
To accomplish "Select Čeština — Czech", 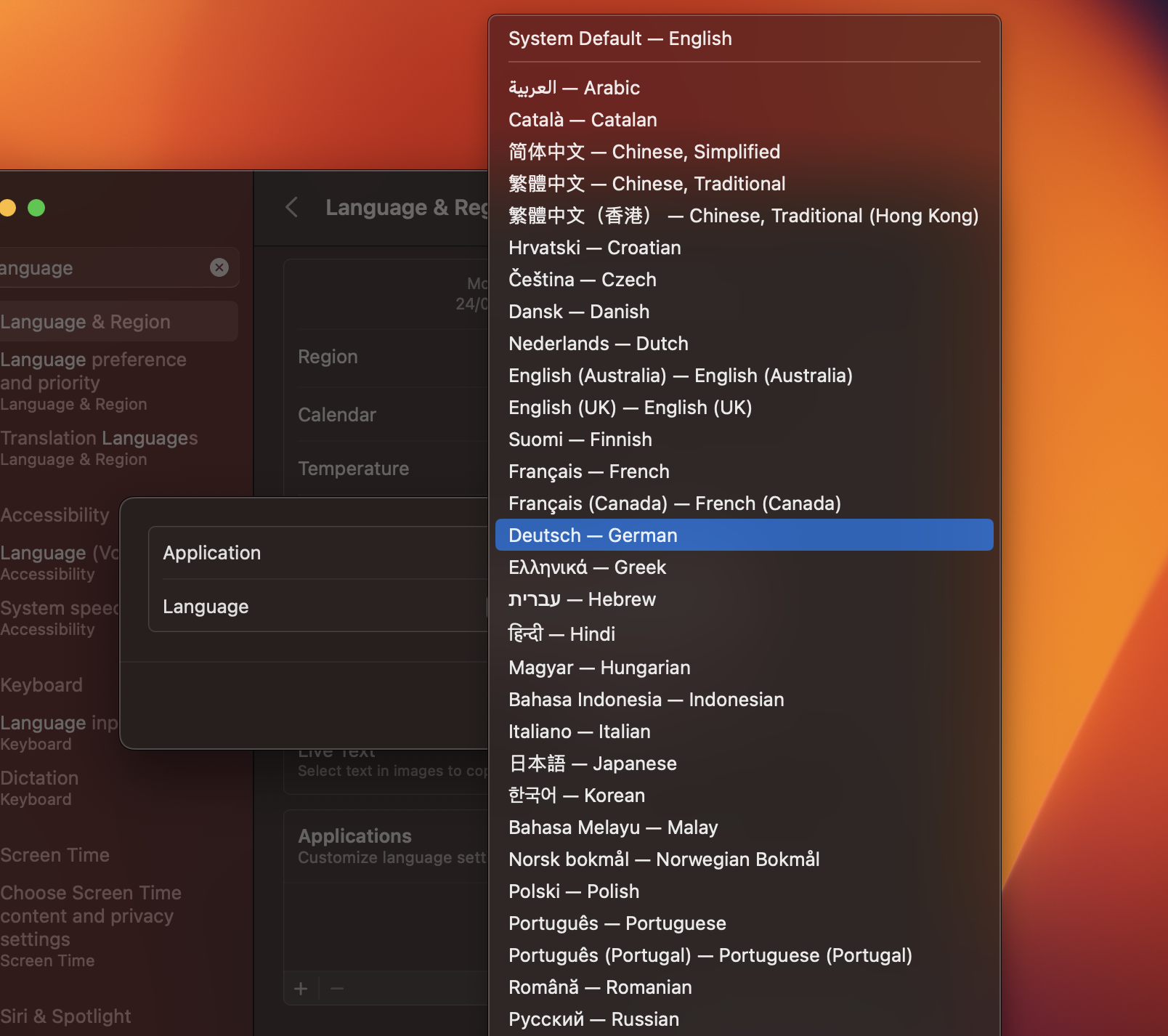I will [744, 280].
